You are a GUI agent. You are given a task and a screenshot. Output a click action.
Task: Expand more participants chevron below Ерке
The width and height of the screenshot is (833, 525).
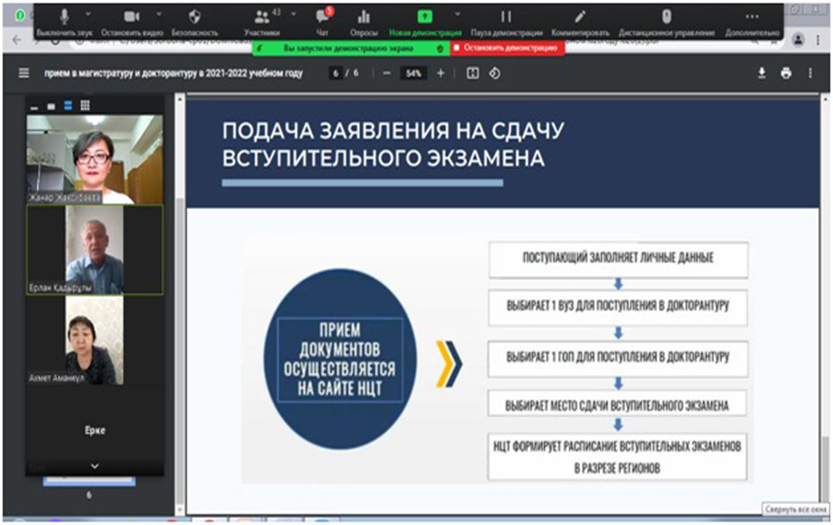95,466
